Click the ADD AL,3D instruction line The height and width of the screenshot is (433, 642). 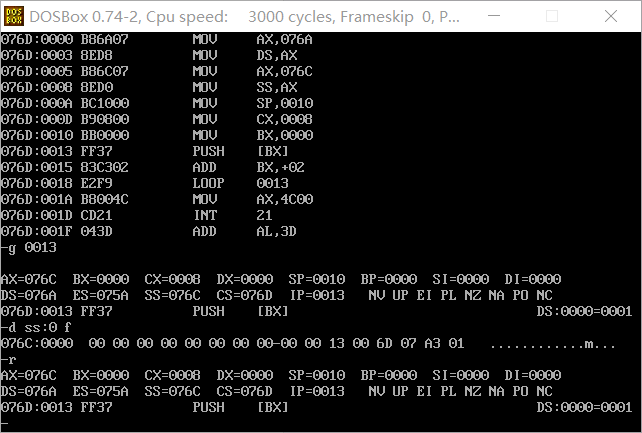click(x=149, y=231)
